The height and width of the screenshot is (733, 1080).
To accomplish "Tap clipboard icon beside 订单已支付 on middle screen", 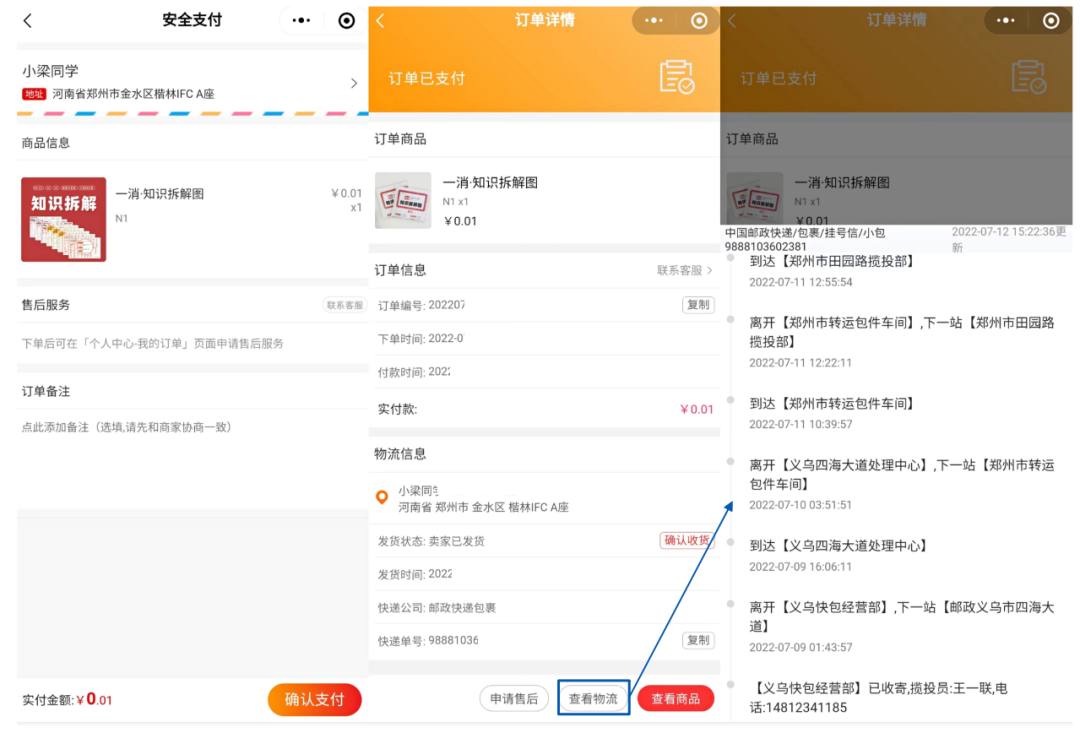I will (x=677, y=78).
